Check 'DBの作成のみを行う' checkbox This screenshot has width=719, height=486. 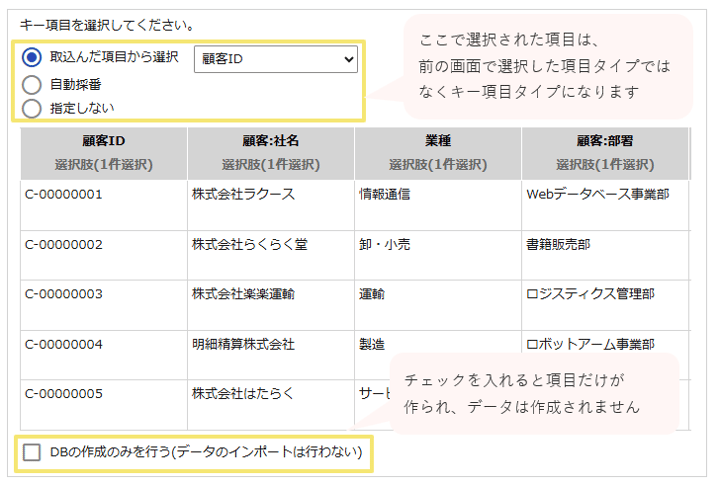(x=32, y=452)
